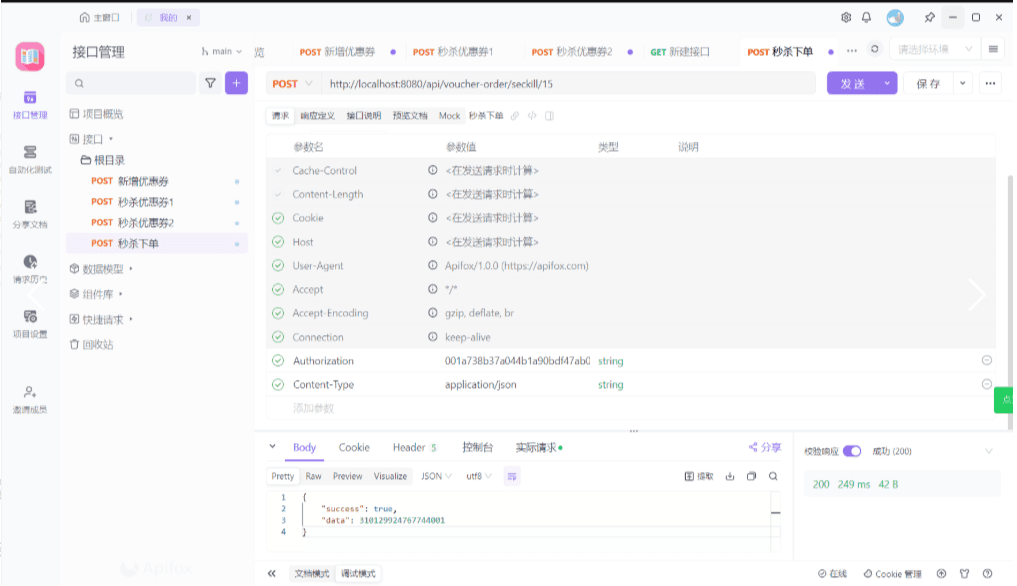Open the notification bell in title bar
1017x586 pixels.
click(x=866, y=17)
